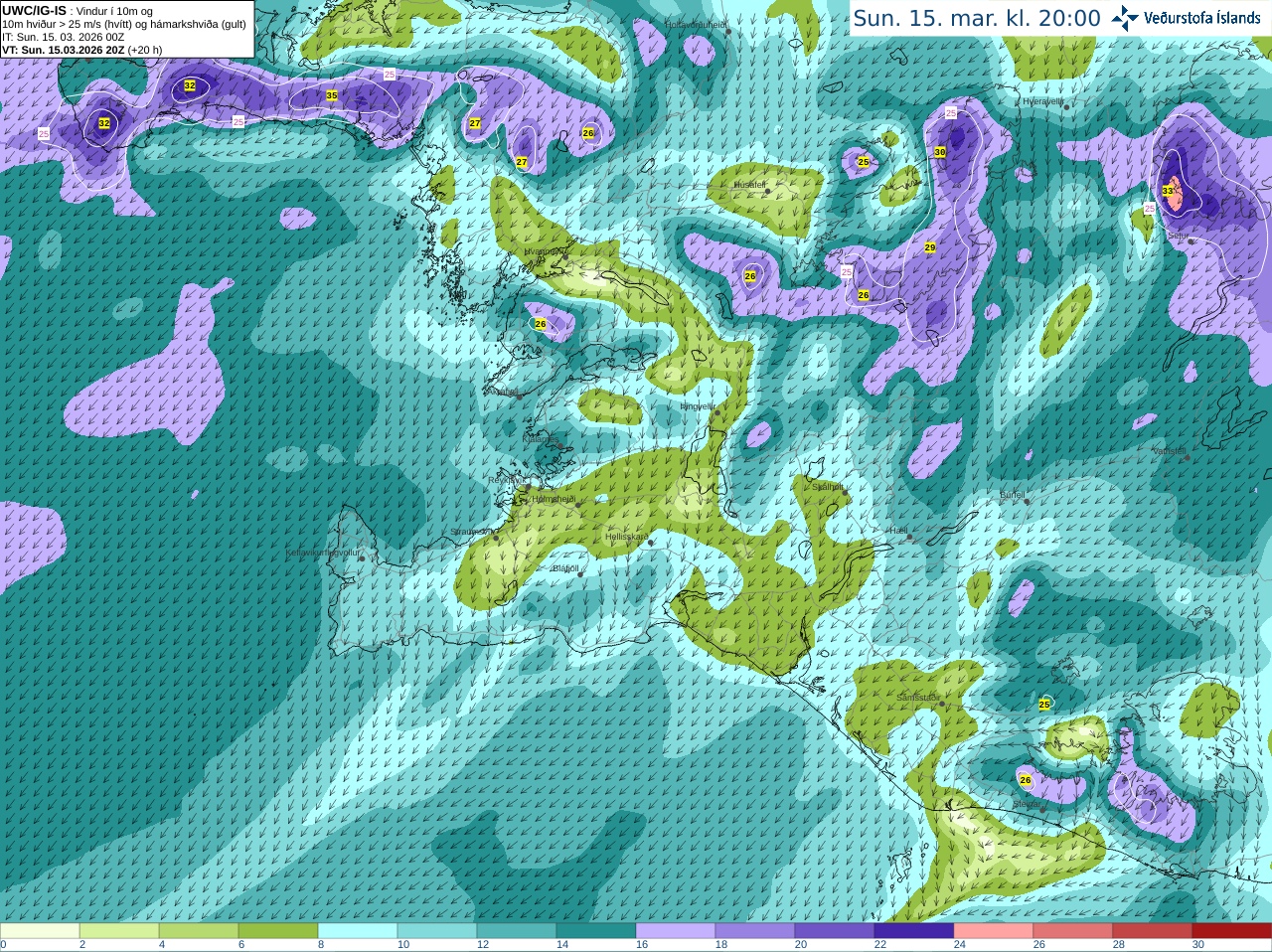Pick the 18–20 m/s legend swatch

point(755,931)
